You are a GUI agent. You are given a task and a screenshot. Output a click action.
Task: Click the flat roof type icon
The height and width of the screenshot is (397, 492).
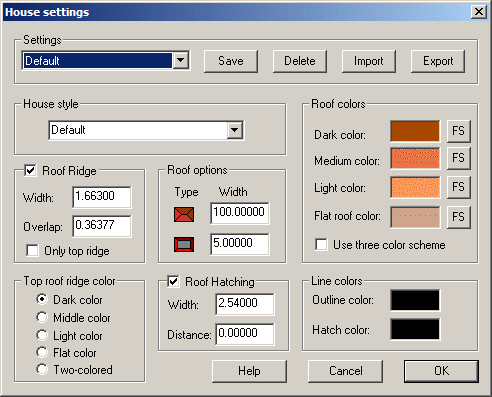coord(184,244)
